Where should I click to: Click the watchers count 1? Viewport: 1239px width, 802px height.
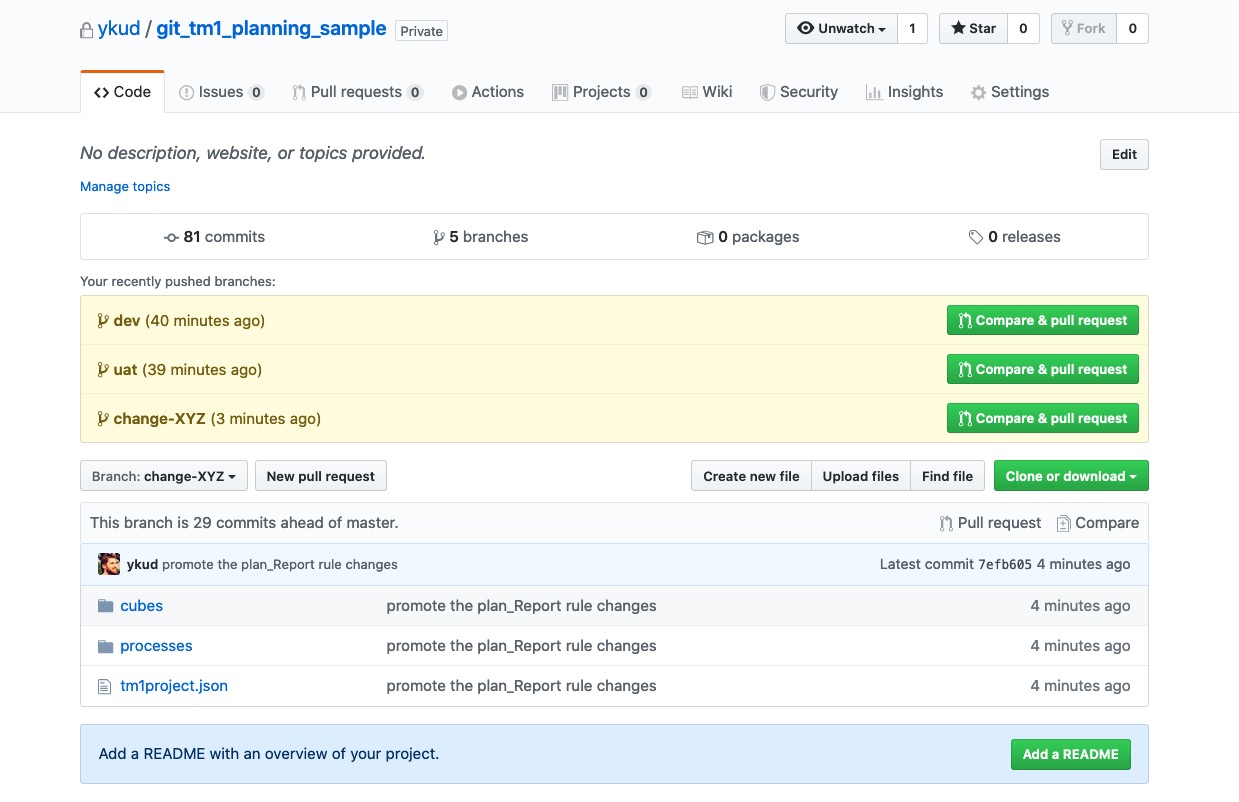[912, 29]
